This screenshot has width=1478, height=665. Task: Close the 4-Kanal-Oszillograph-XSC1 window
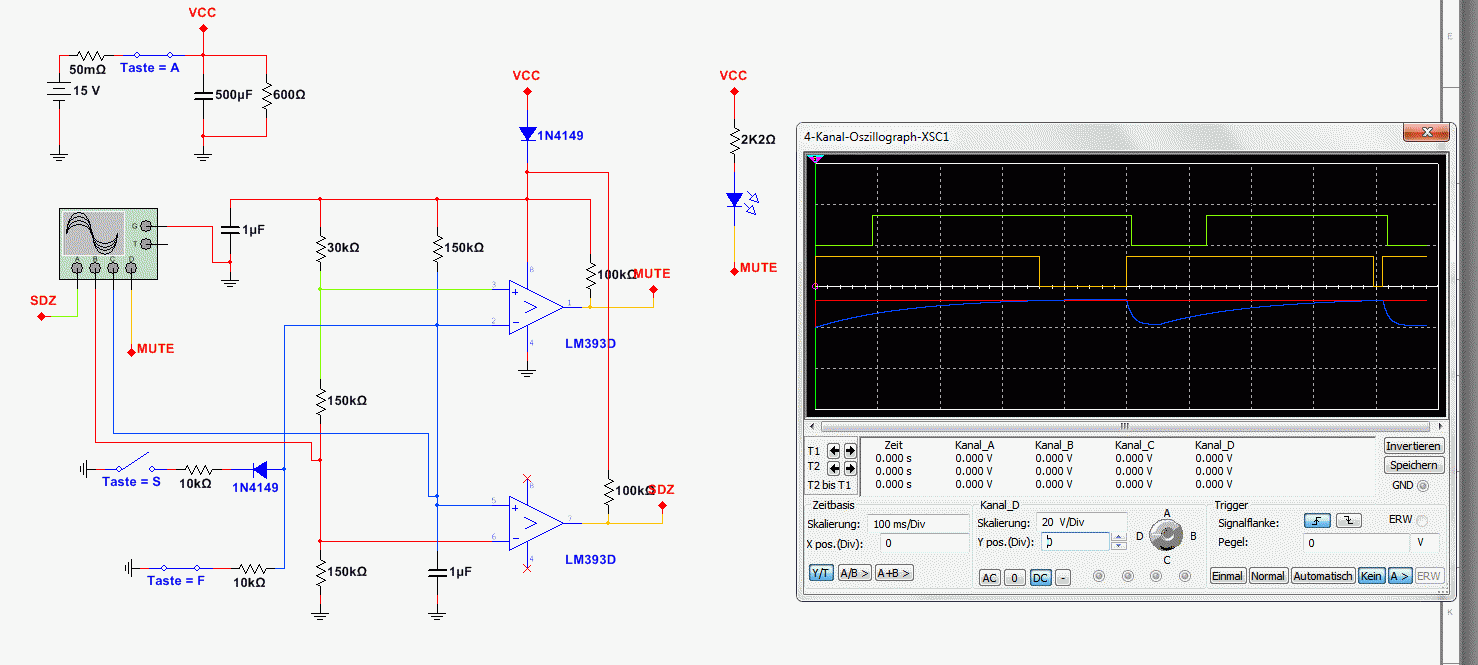(x=1427, y=132)
